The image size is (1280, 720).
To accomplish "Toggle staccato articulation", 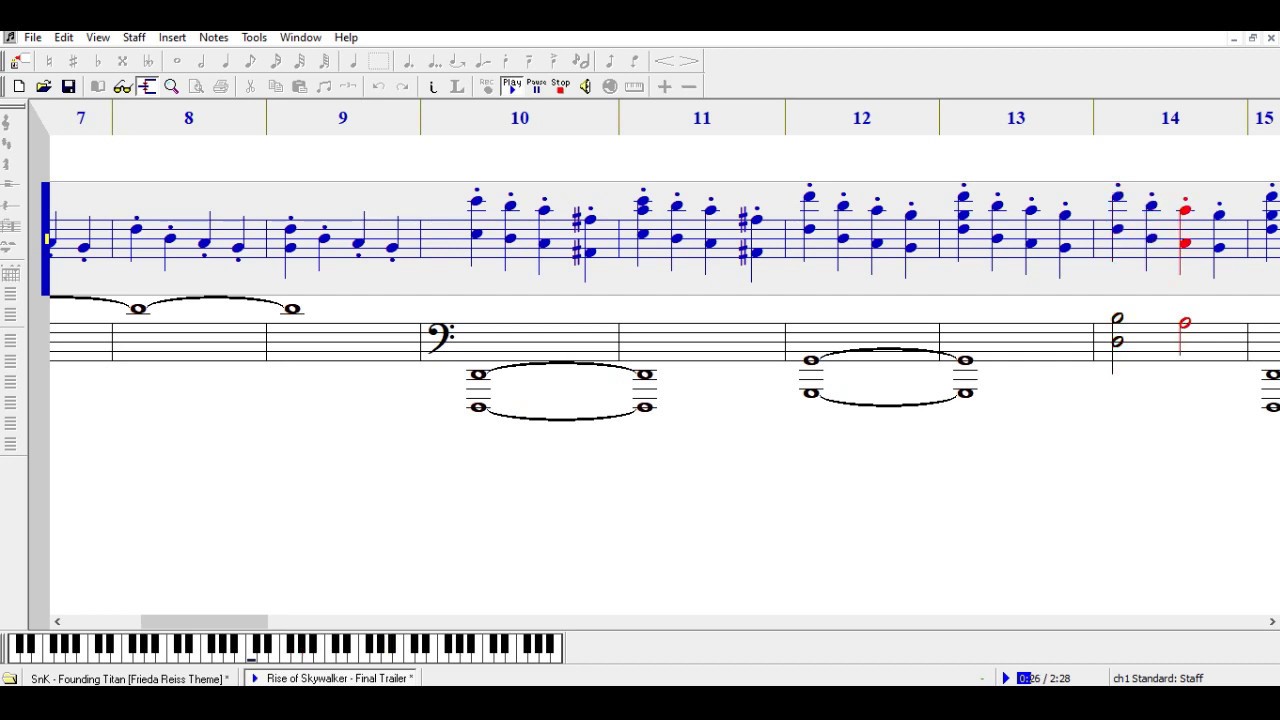I will [x=506, y=61].
